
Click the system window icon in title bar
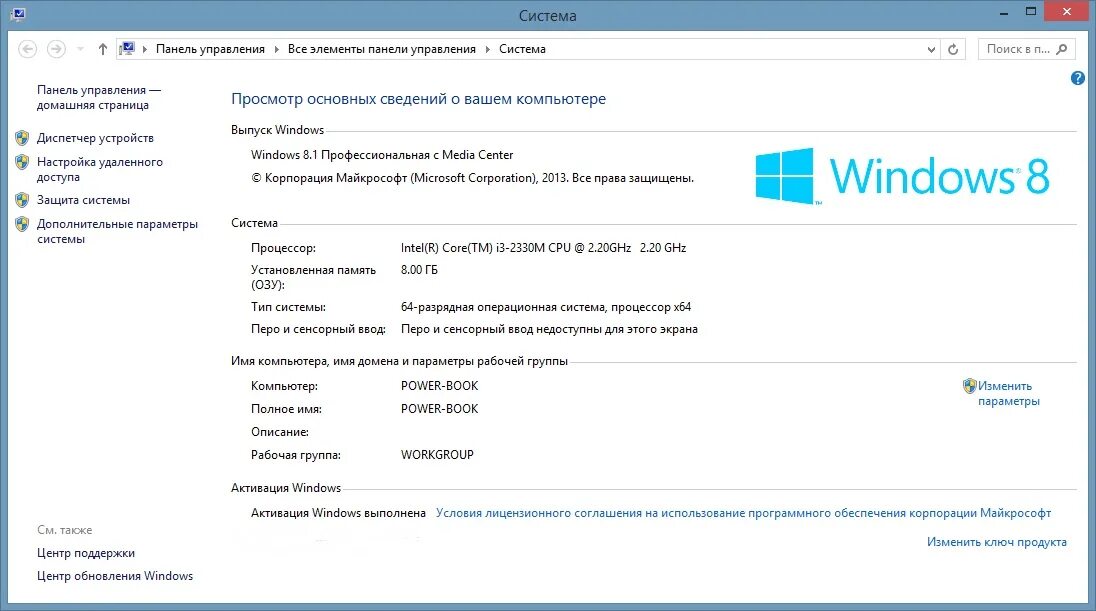tap(18, 14)
